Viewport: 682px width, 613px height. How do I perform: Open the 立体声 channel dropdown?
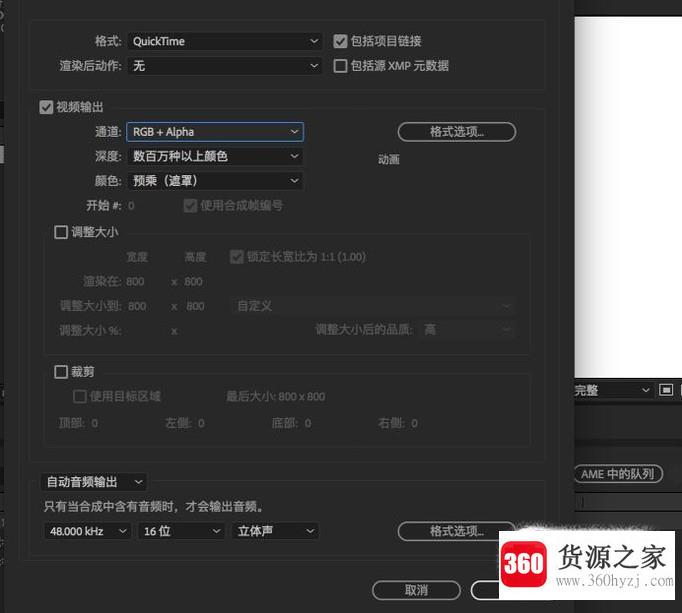point(275,531)
